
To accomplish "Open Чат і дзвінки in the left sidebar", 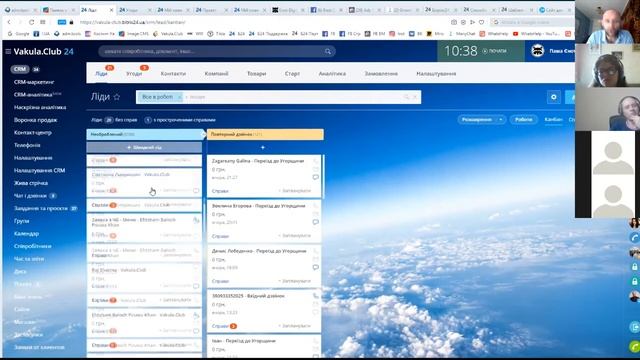I will (x=30, y=196).
